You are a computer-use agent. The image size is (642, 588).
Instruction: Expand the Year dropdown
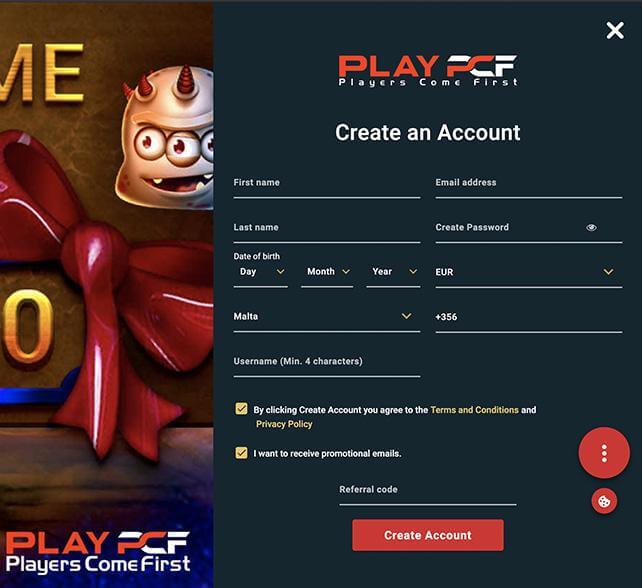coord(393,272)
